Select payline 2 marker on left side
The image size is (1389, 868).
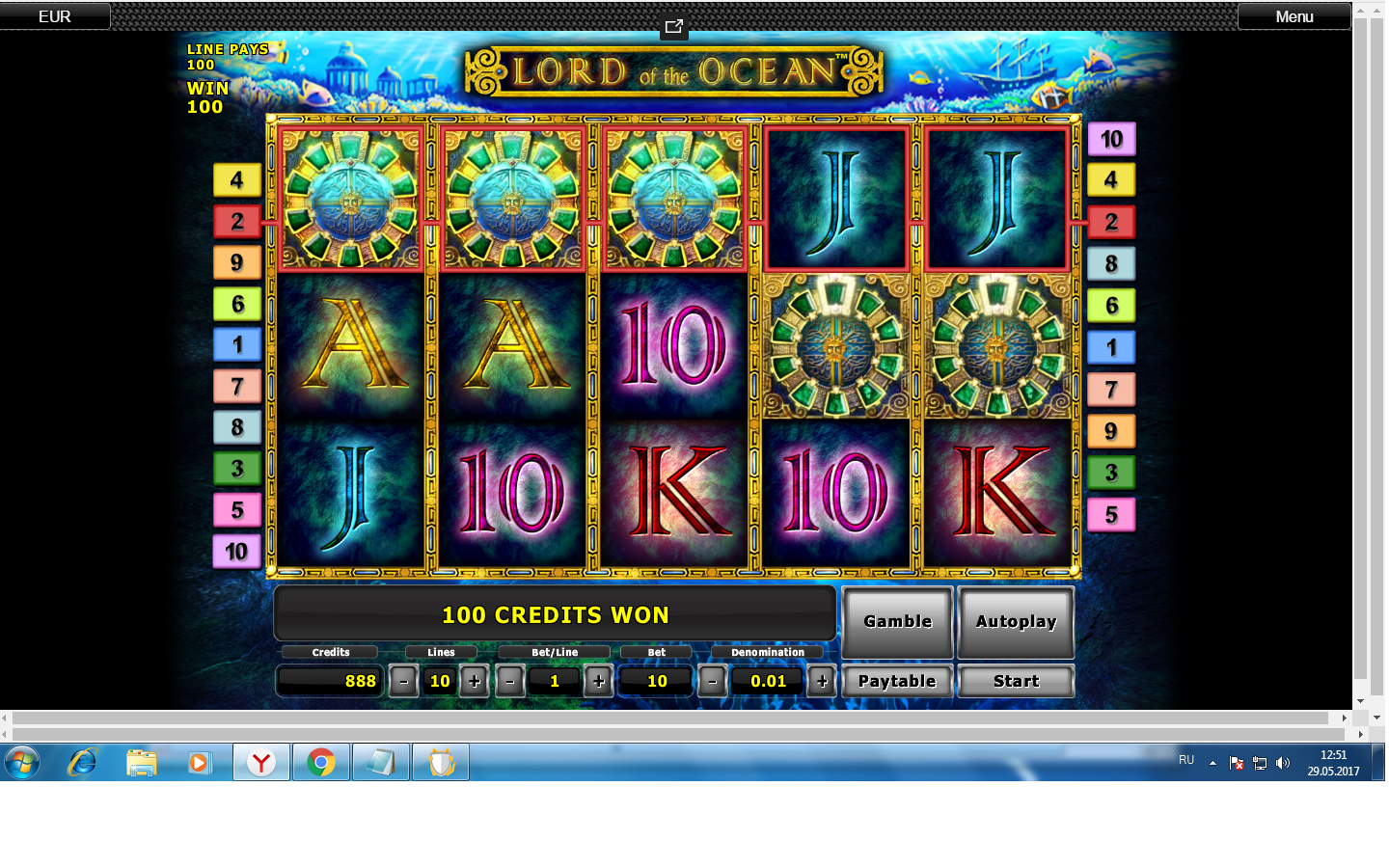[237, 221]
